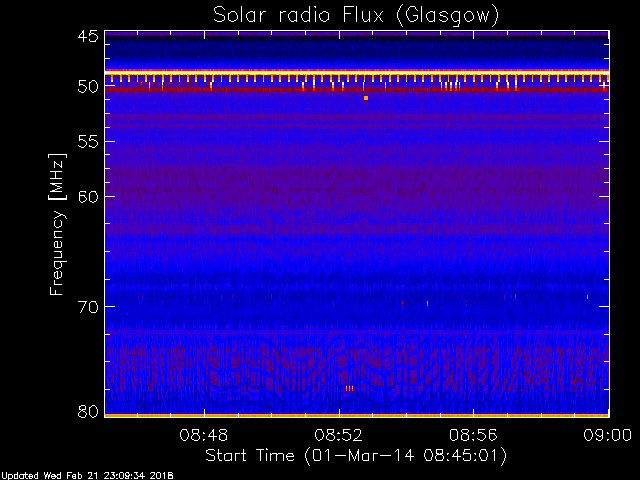Click the dark blue band near 46 MHz
The width and height of the screenshot is (640, 480).
click(x=357, y=51)
